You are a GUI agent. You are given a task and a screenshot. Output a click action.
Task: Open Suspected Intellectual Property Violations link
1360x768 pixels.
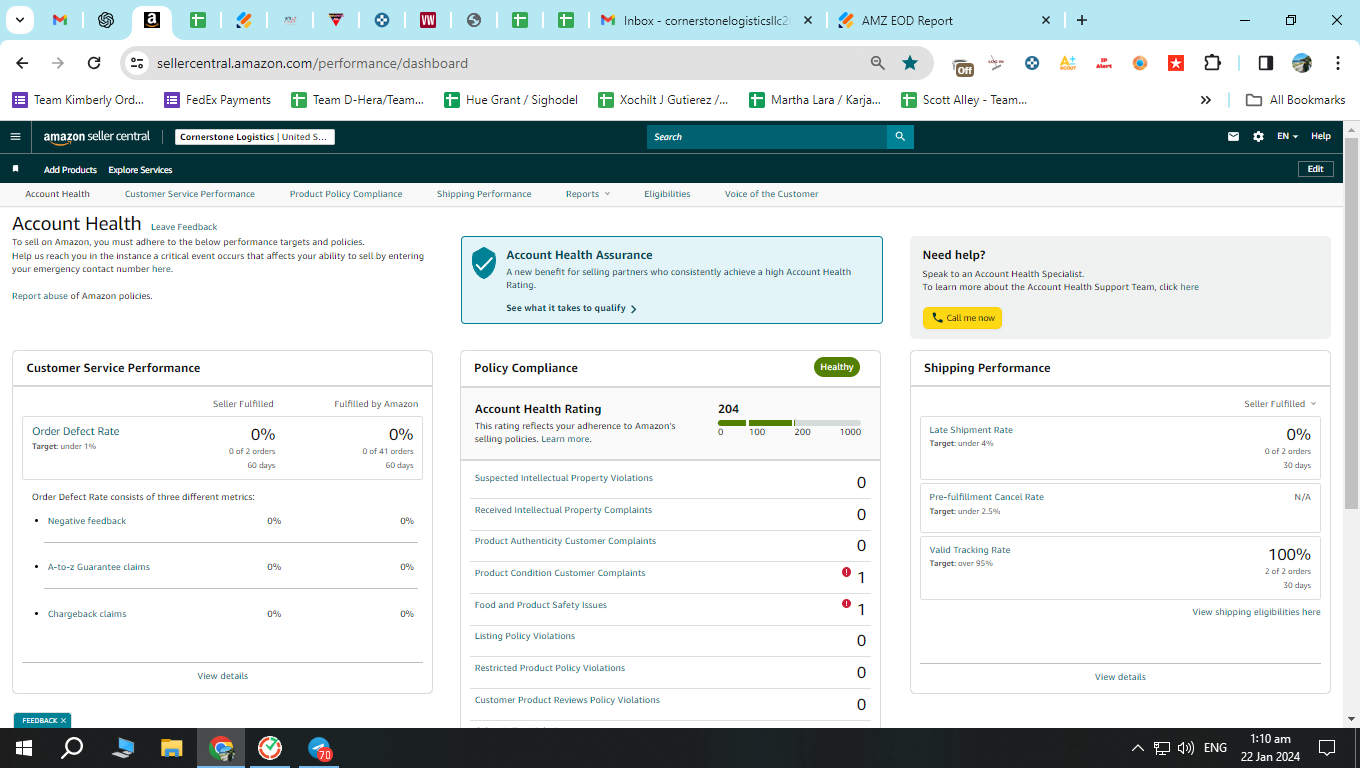564,478
